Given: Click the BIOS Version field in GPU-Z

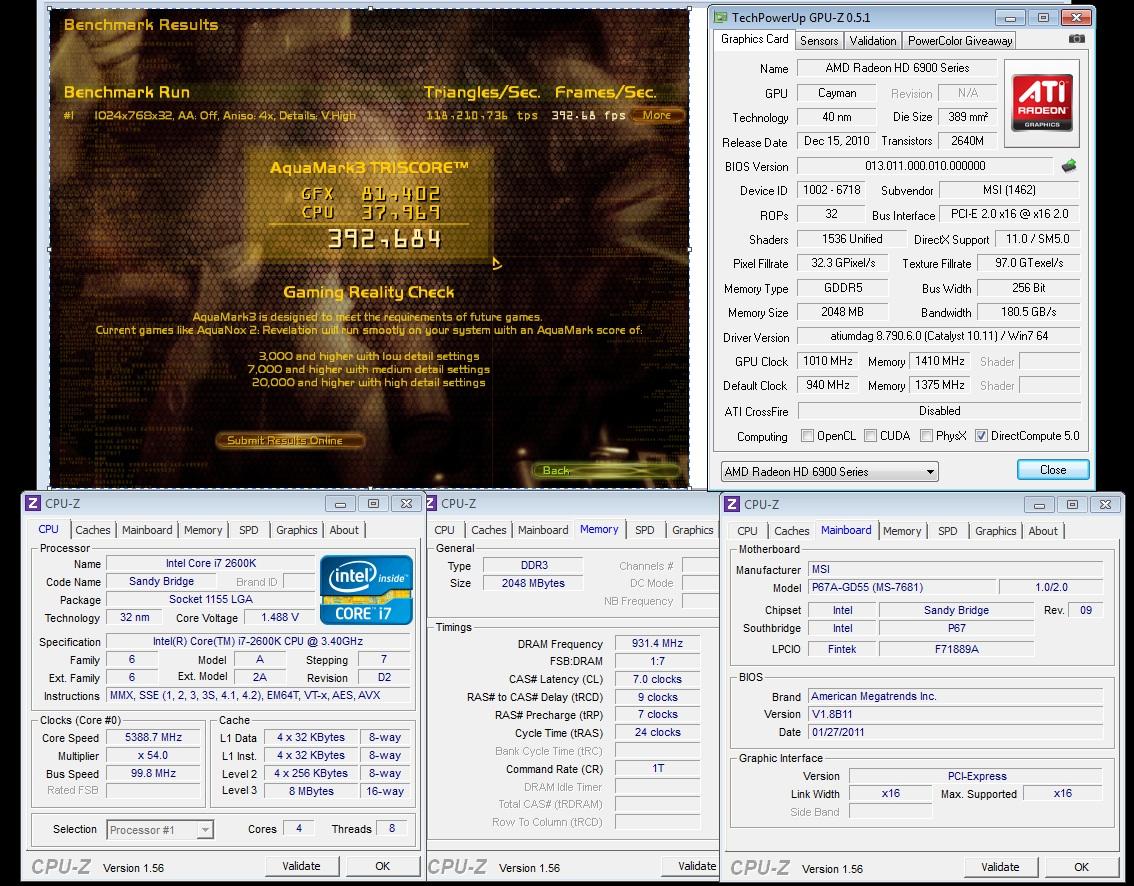Looking at the screenshot, I should pyautogui.click(x=925, y=166).
